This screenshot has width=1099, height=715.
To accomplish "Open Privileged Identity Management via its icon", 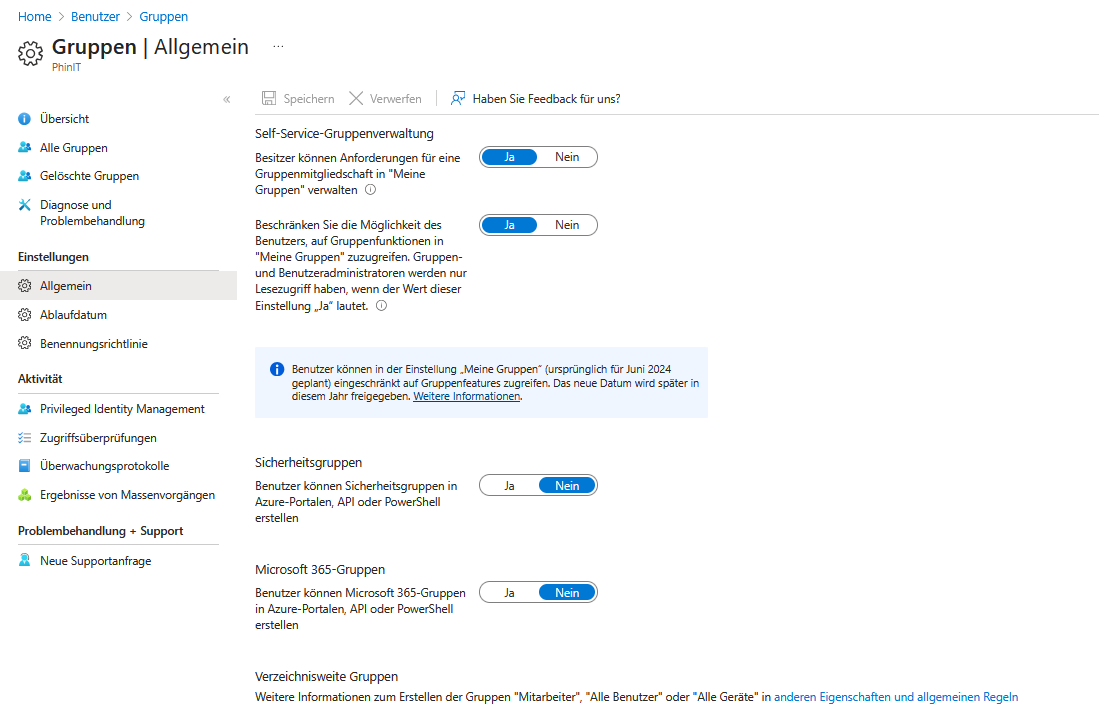I will [22, 409].
